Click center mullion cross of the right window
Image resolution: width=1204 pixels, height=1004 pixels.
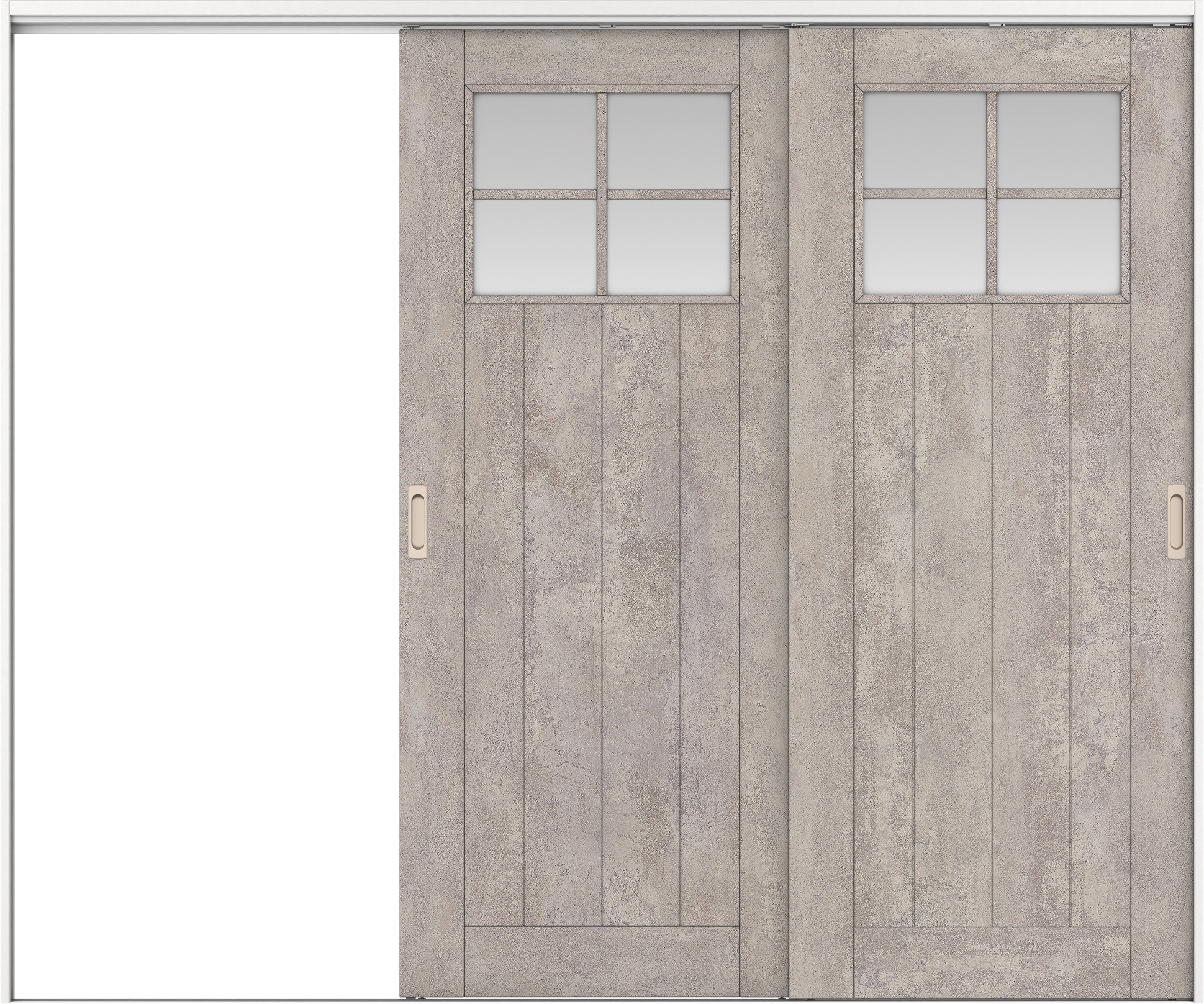tap(991, 194)
